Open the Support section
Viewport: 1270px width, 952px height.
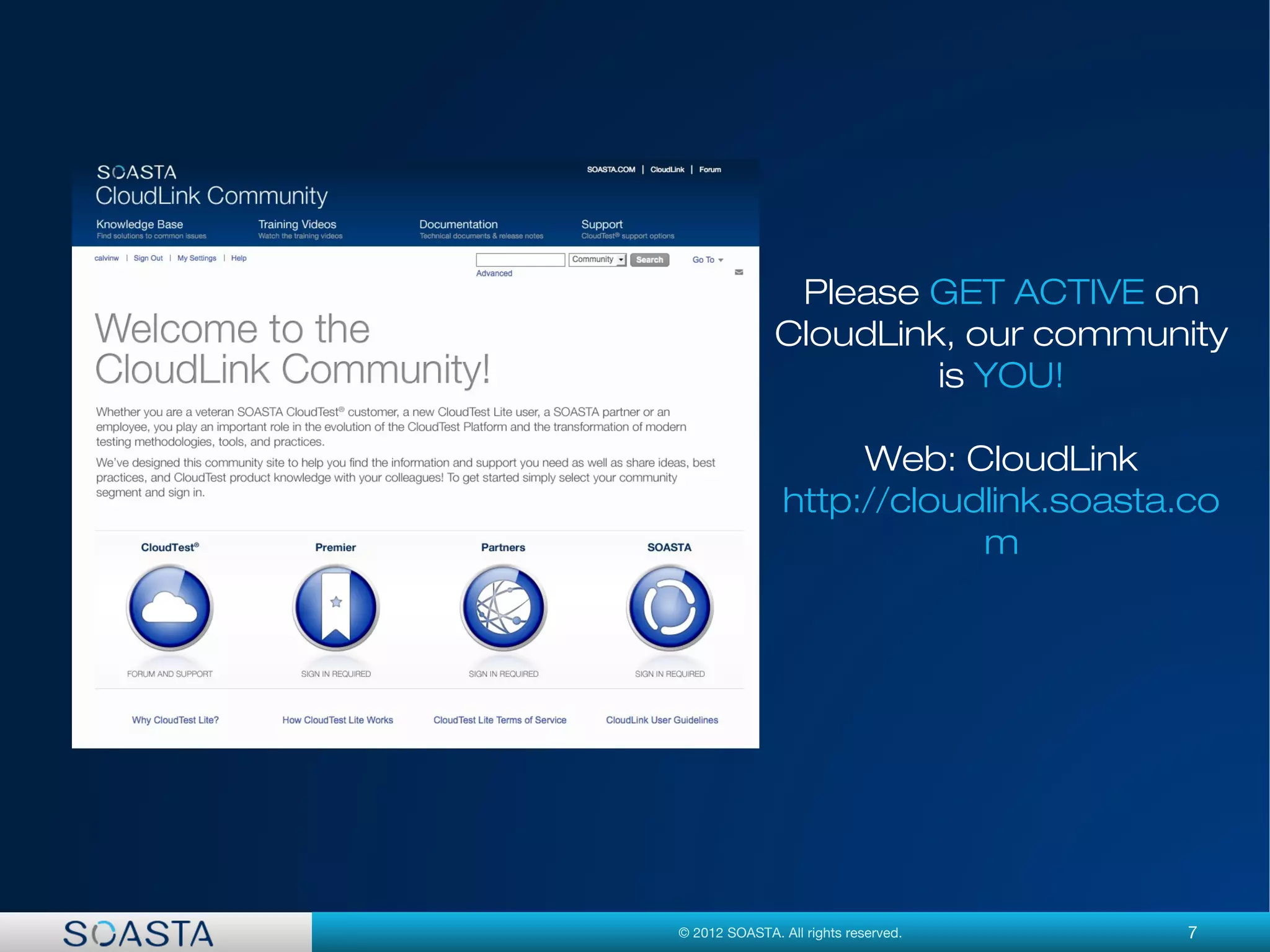click(628, 229)
